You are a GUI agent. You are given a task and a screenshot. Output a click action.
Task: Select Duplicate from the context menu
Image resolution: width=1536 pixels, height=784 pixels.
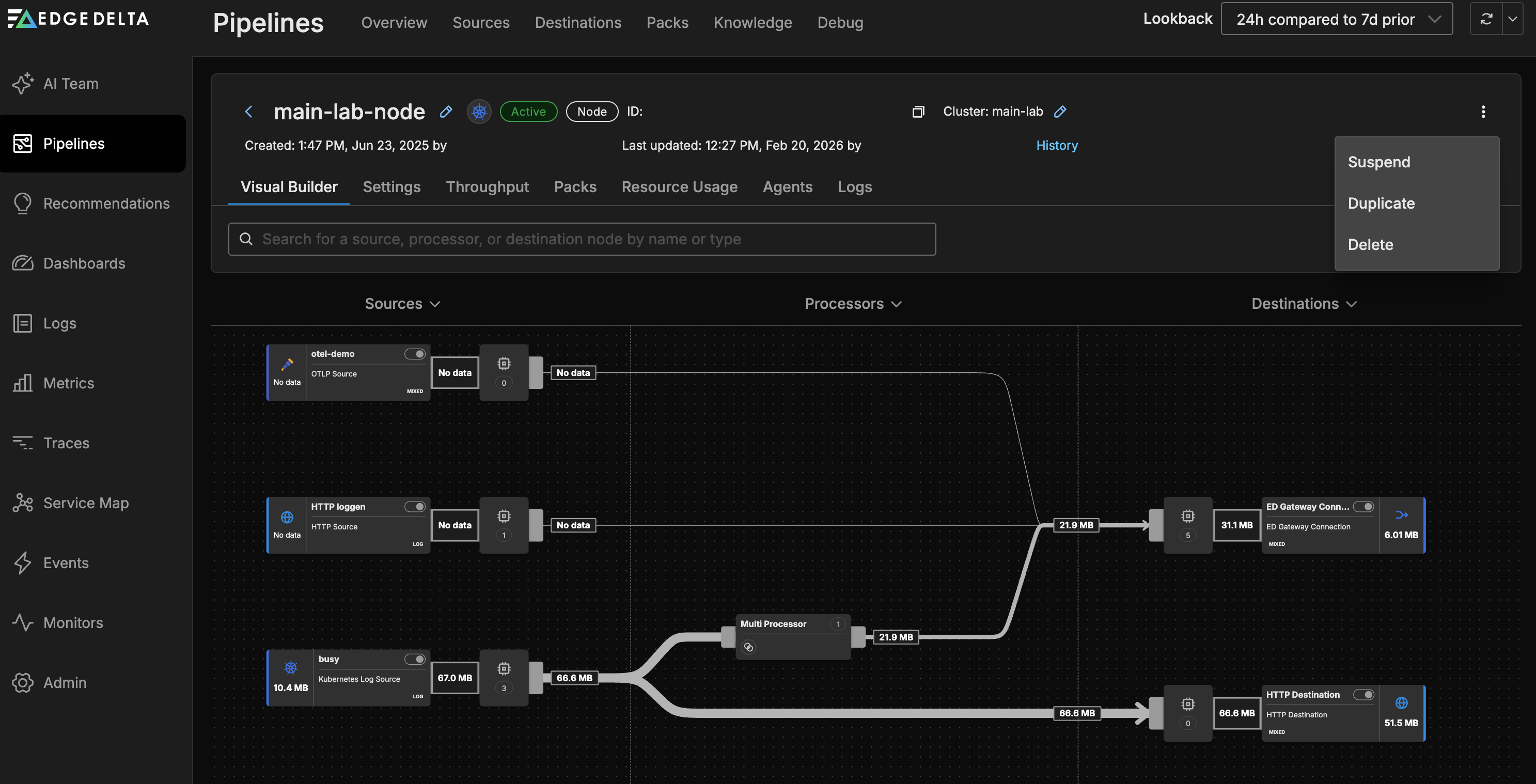pos(1381,203)
